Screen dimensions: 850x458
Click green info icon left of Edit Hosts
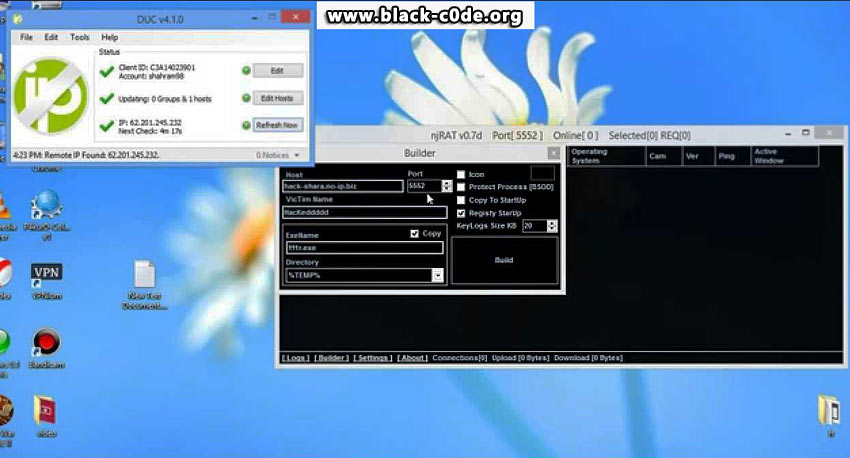[246, 98]
